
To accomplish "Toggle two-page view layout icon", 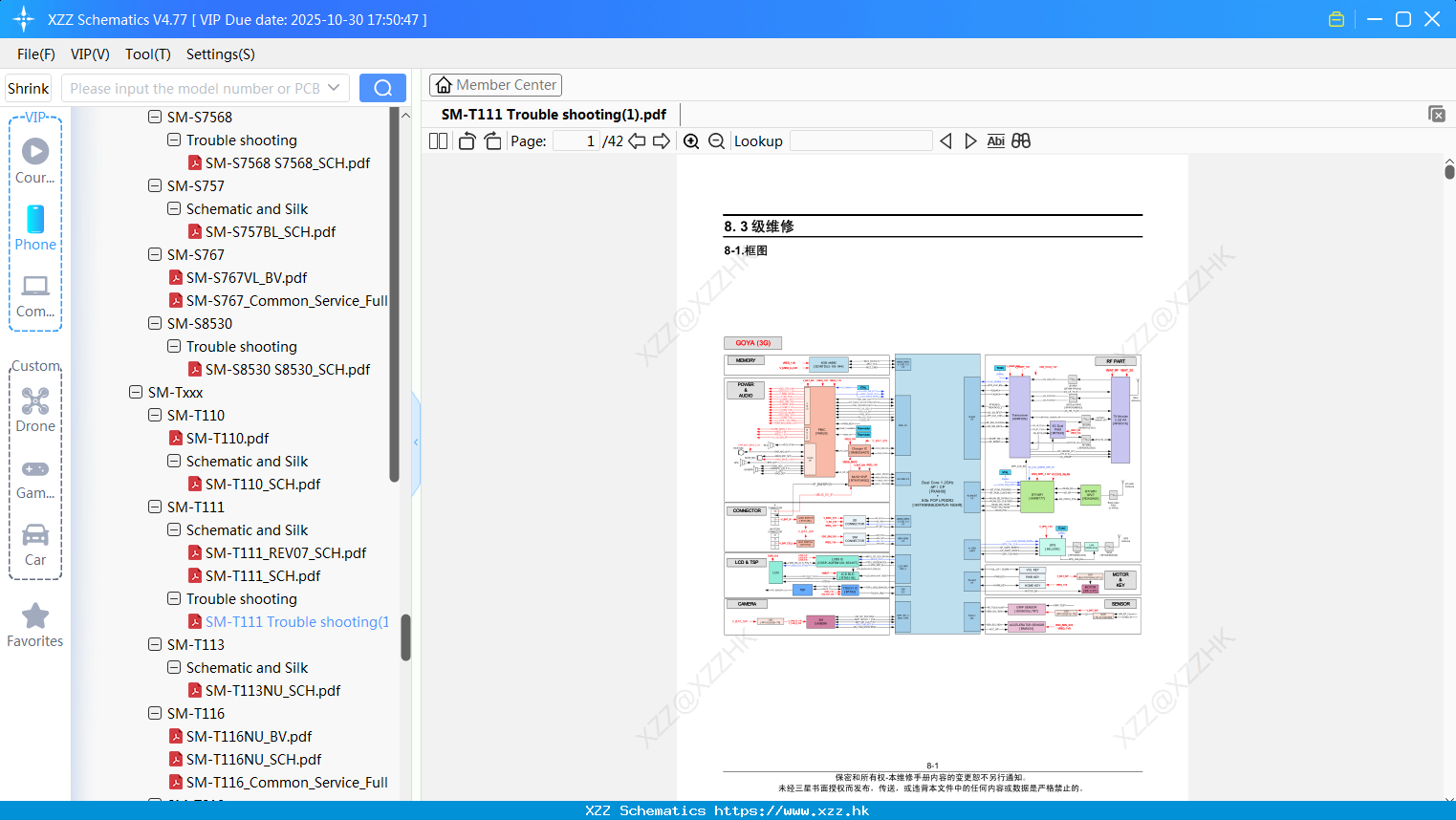I will click(438, 141).
